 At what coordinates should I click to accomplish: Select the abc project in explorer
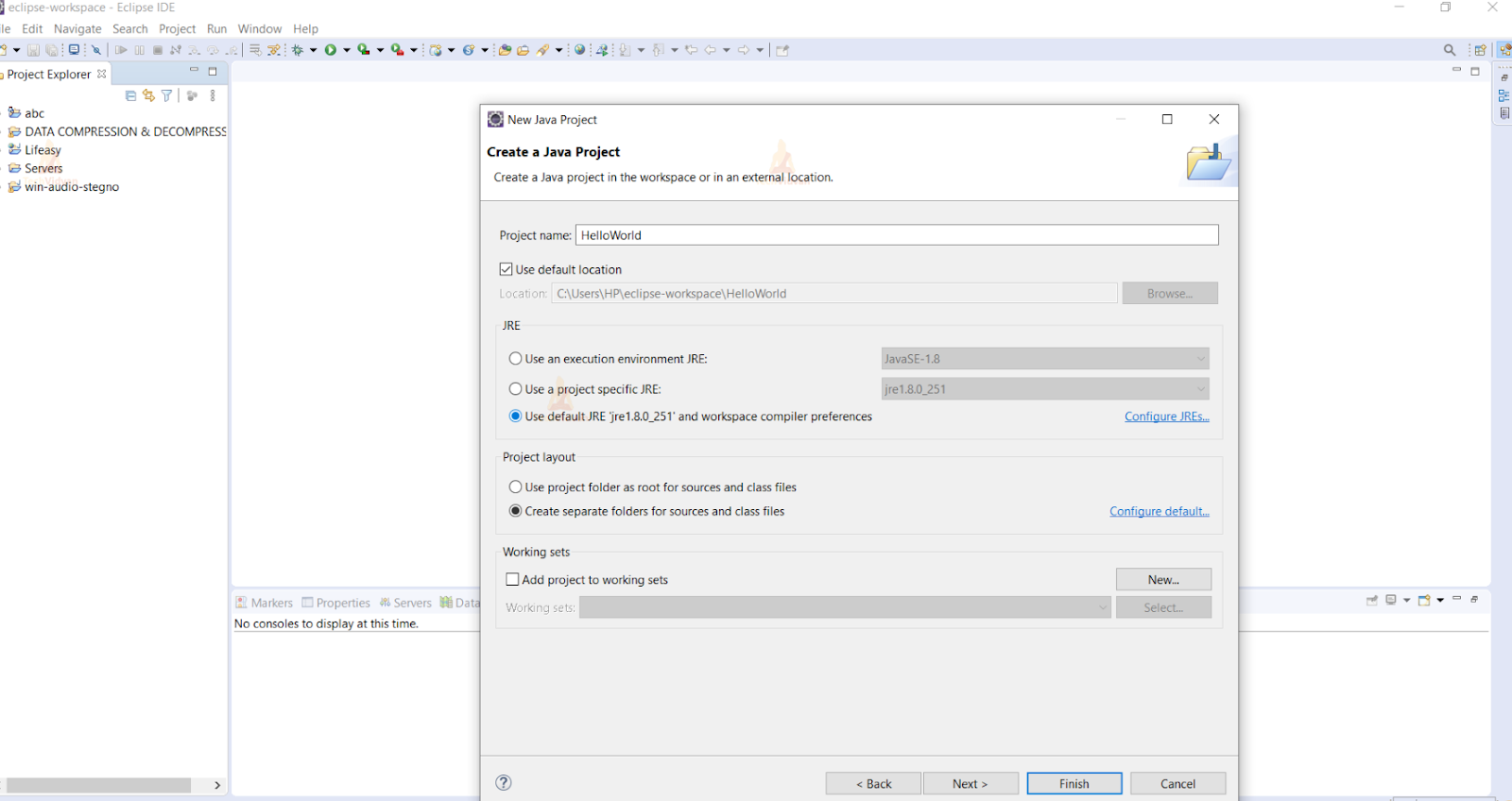[x=26, y=113]
